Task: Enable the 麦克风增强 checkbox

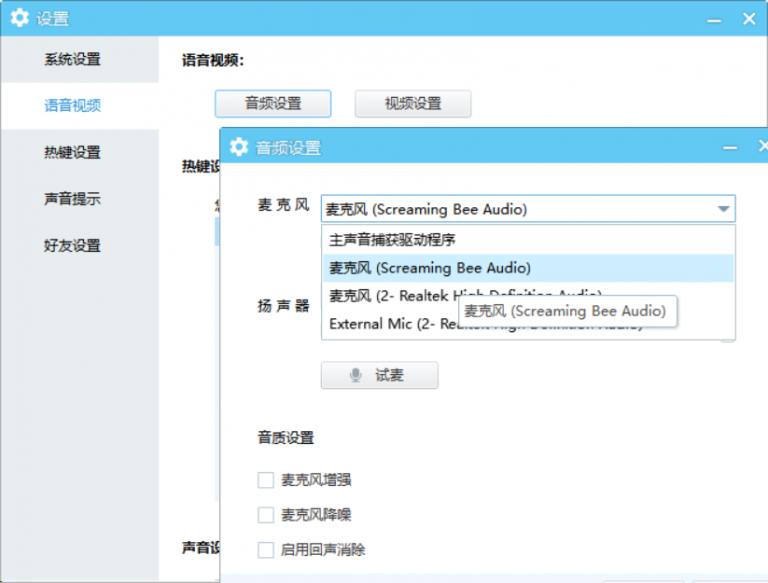Action: 266,480
